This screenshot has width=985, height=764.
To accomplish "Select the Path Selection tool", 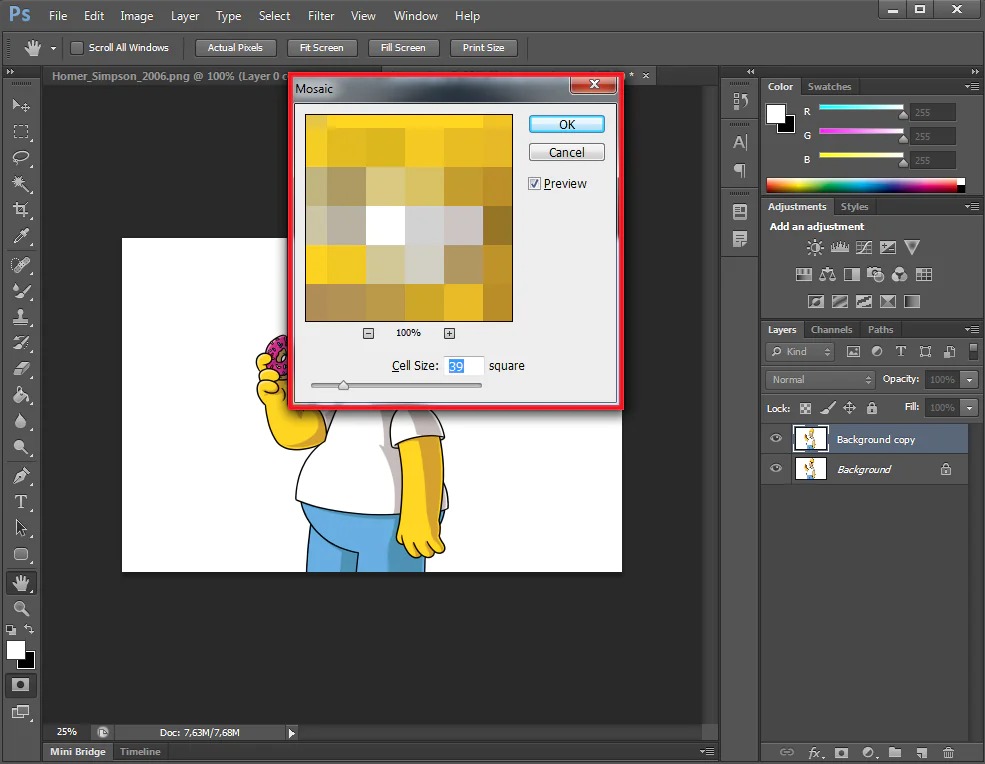I will click(21, 528).
